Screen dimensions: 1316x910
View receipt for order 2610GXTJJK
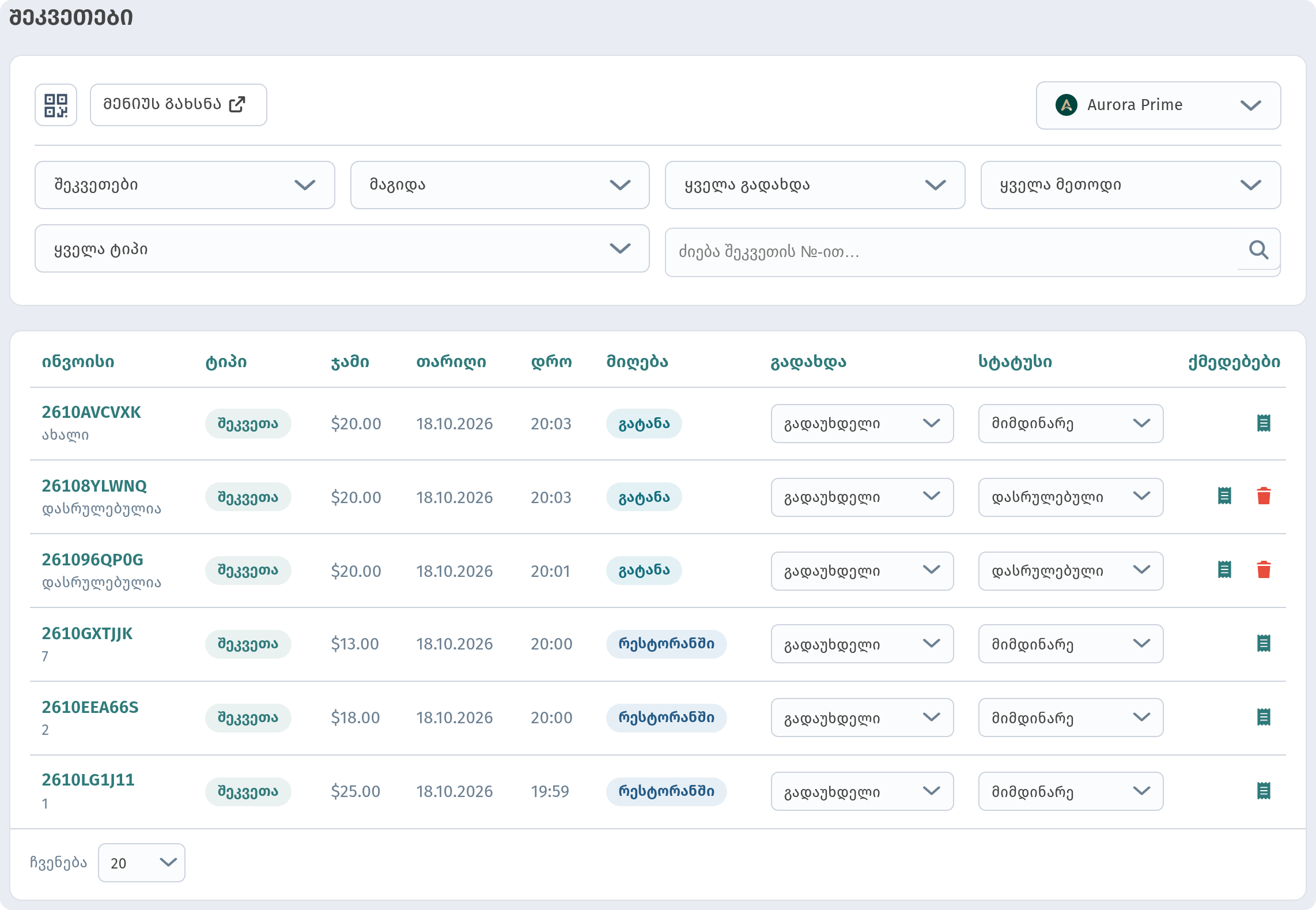coord(1264,644)
